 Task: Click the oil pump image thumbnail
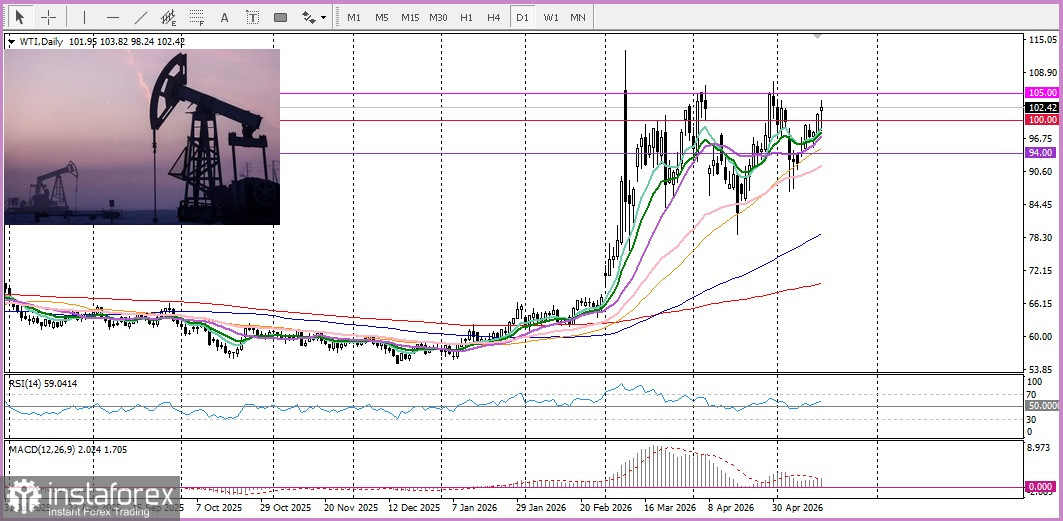(x=142, y=137)
